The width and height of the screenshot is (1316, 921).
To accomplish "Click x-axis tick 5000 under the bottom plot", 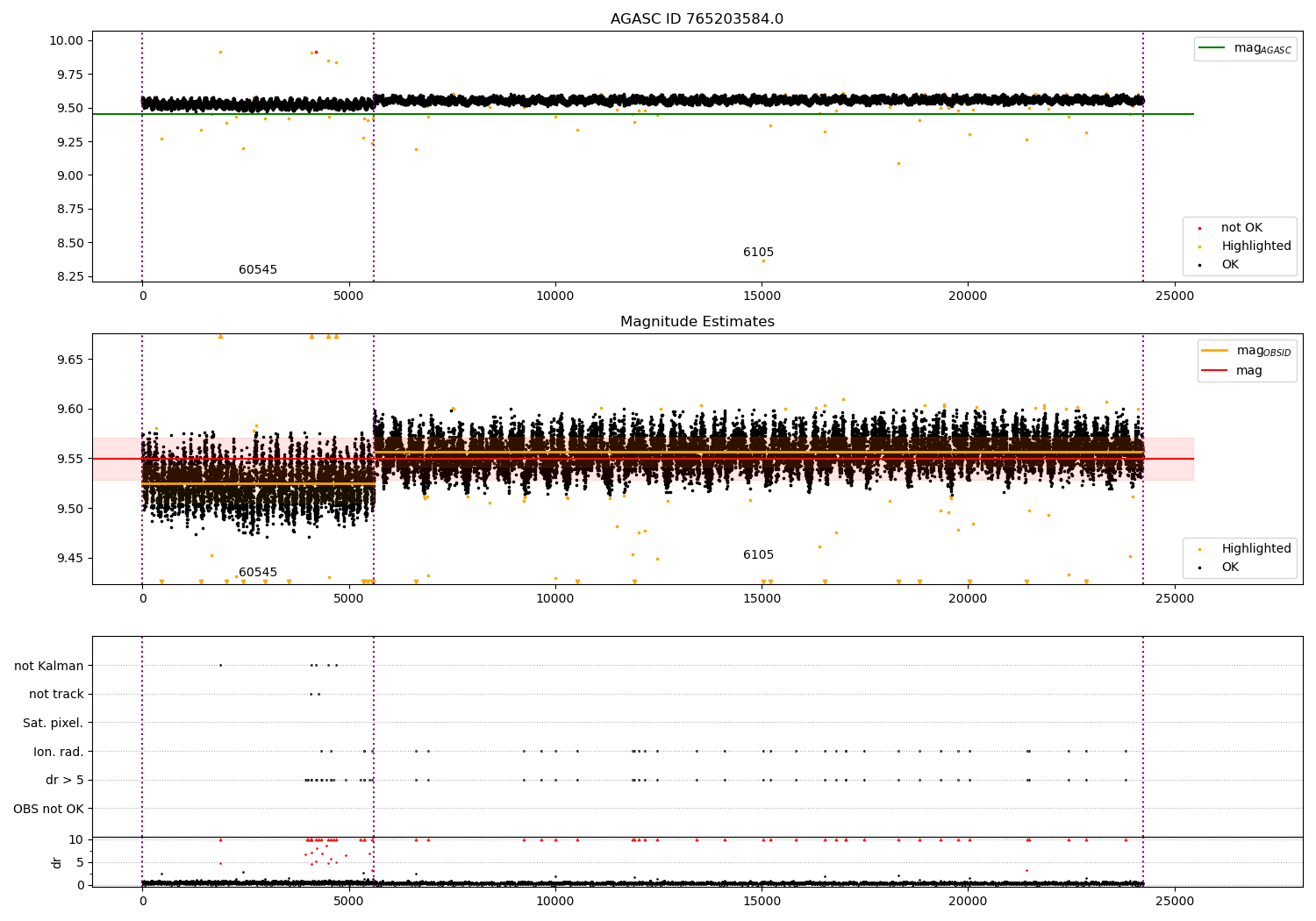I will pyautogui.click(x=349, y=901).
